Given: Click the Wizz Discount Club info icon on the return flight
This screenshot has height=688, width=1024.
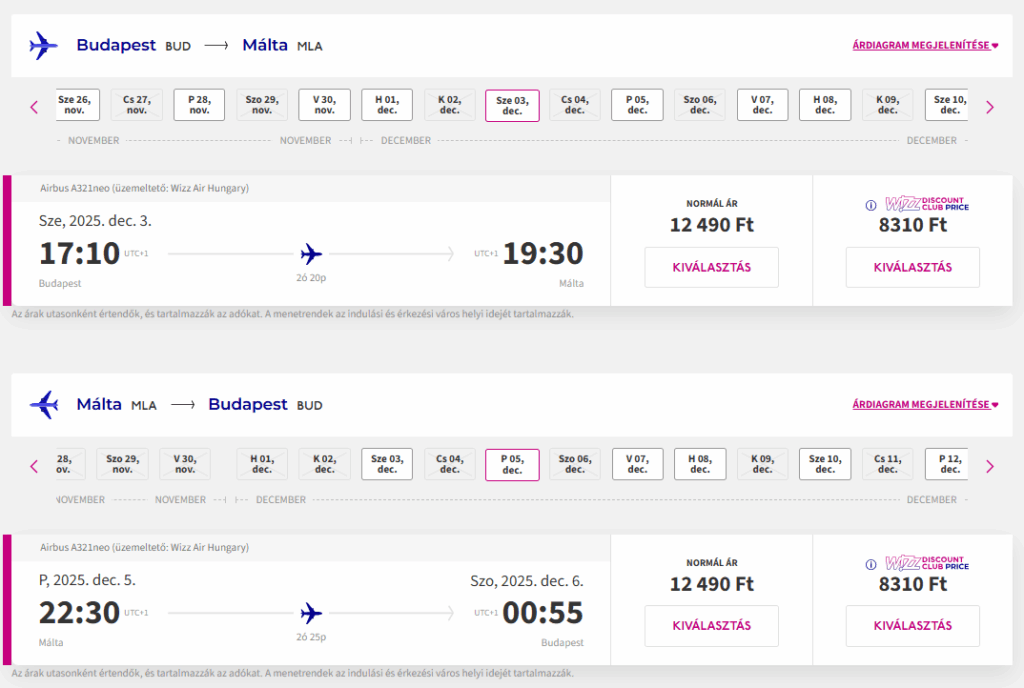Looking at the screenshot, I should click(871, 564).
